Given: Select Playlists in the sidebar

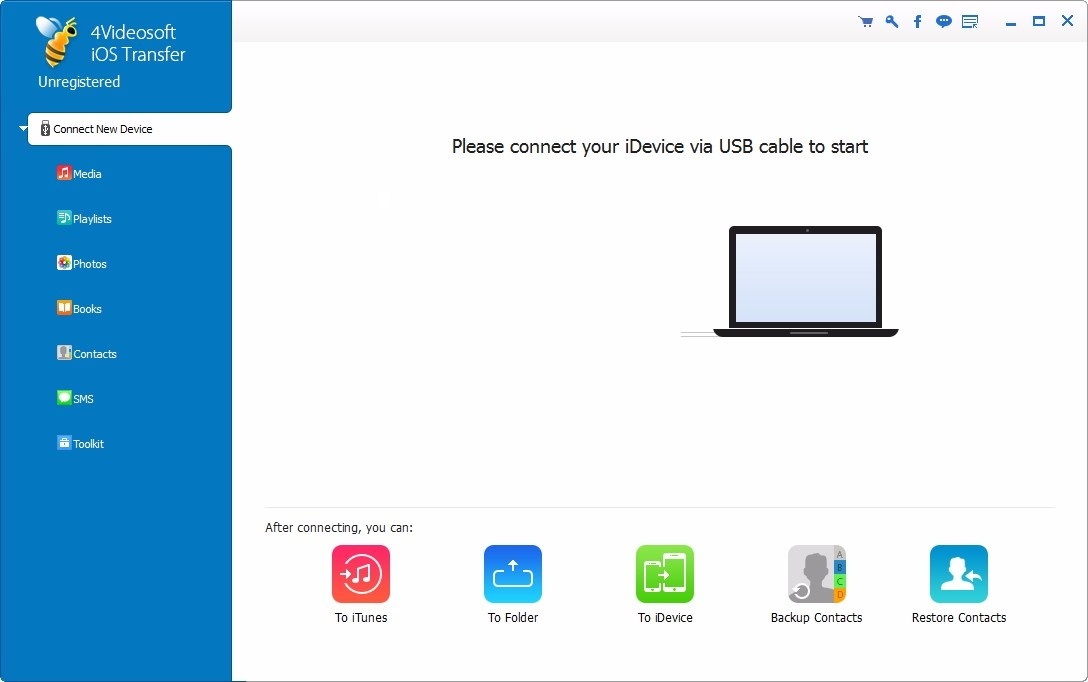Looking at the screenshot, I should (84, 218).
